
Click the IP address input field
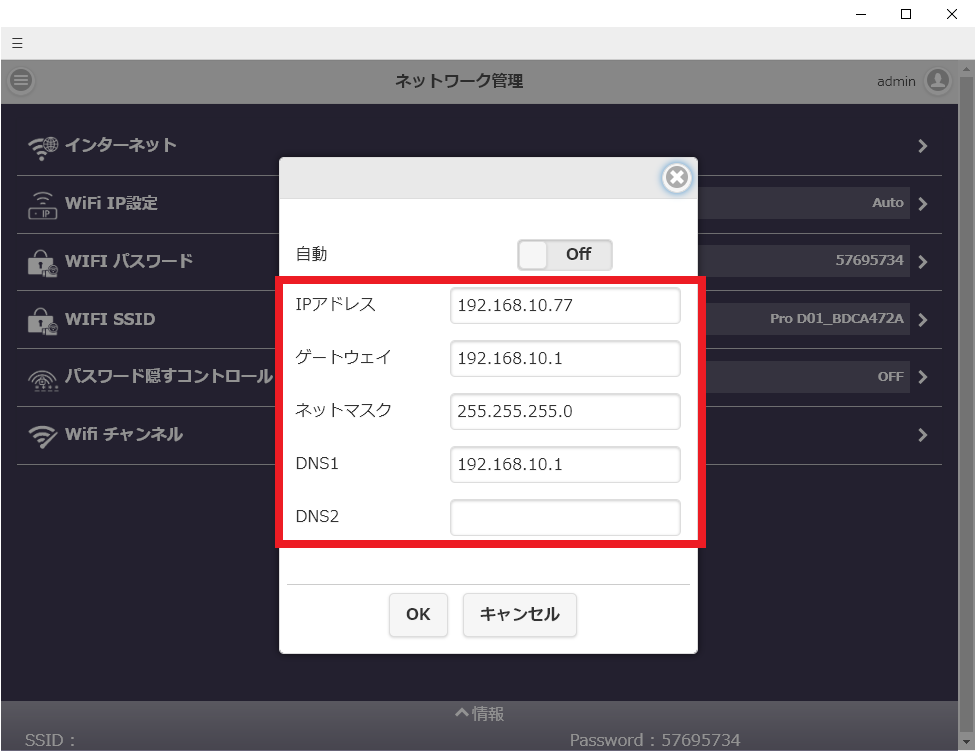[565, 306]
